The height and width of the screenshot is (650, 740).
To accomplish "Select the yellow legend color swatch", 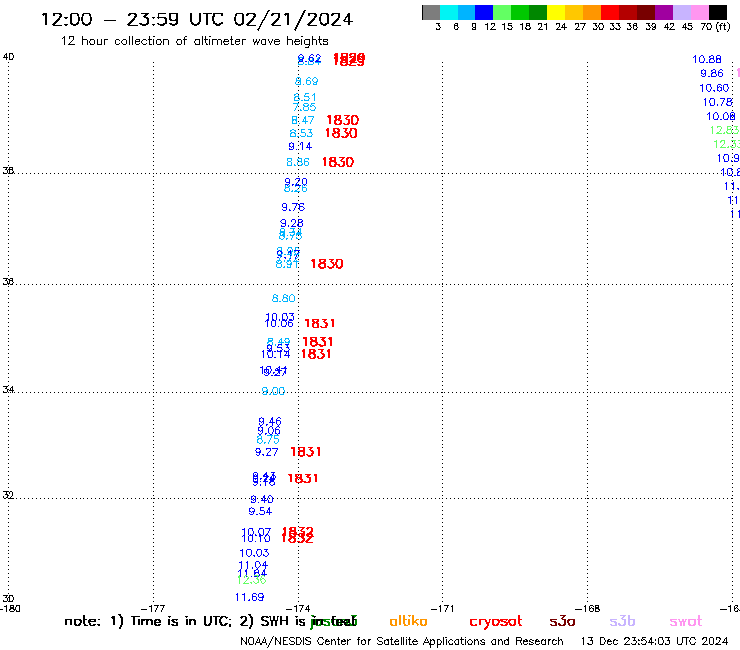I will point(556,12).
